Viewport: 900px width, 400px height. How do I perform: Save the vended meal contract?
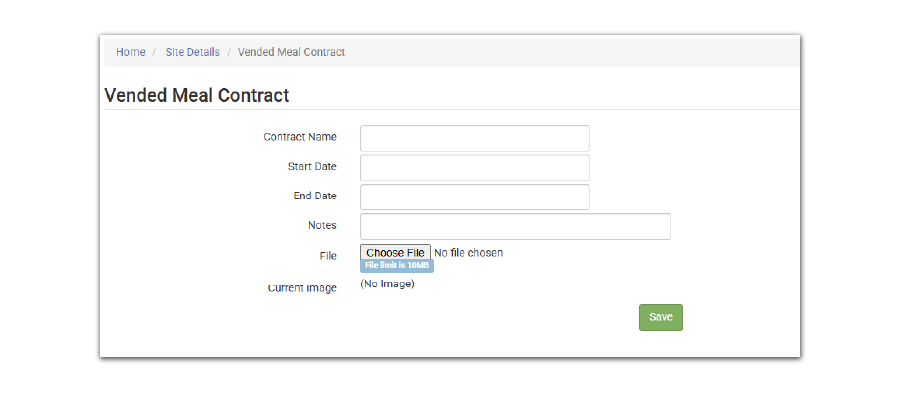coord(660,317)
